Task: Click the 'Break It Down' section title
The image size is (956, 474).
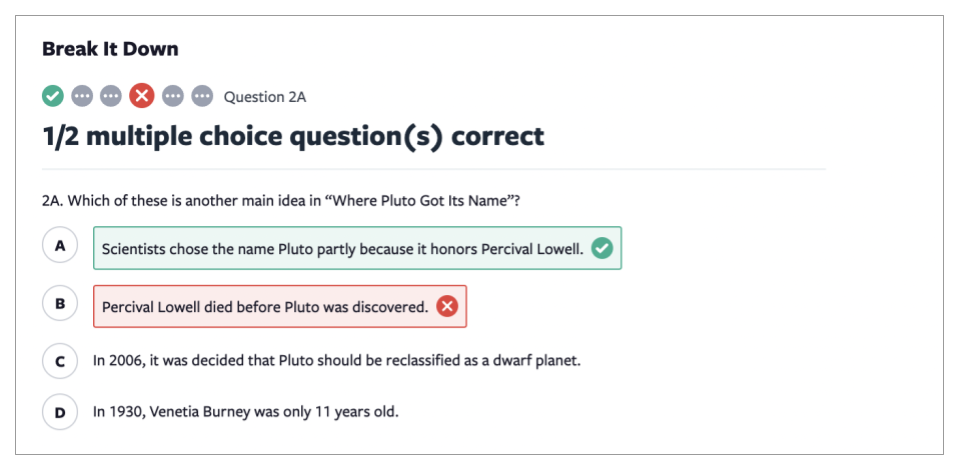Action: coord(110,49)
